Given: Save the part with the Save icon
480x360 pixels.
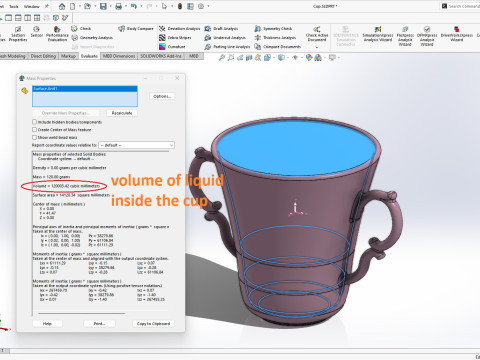Looking at the screenshot, I should (x=103, y=6).
